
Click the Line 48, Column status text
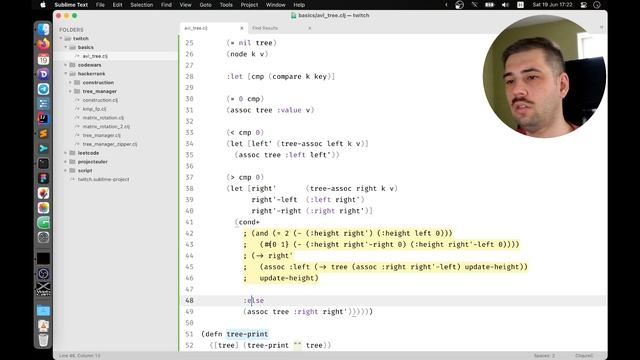pos(80,356)
